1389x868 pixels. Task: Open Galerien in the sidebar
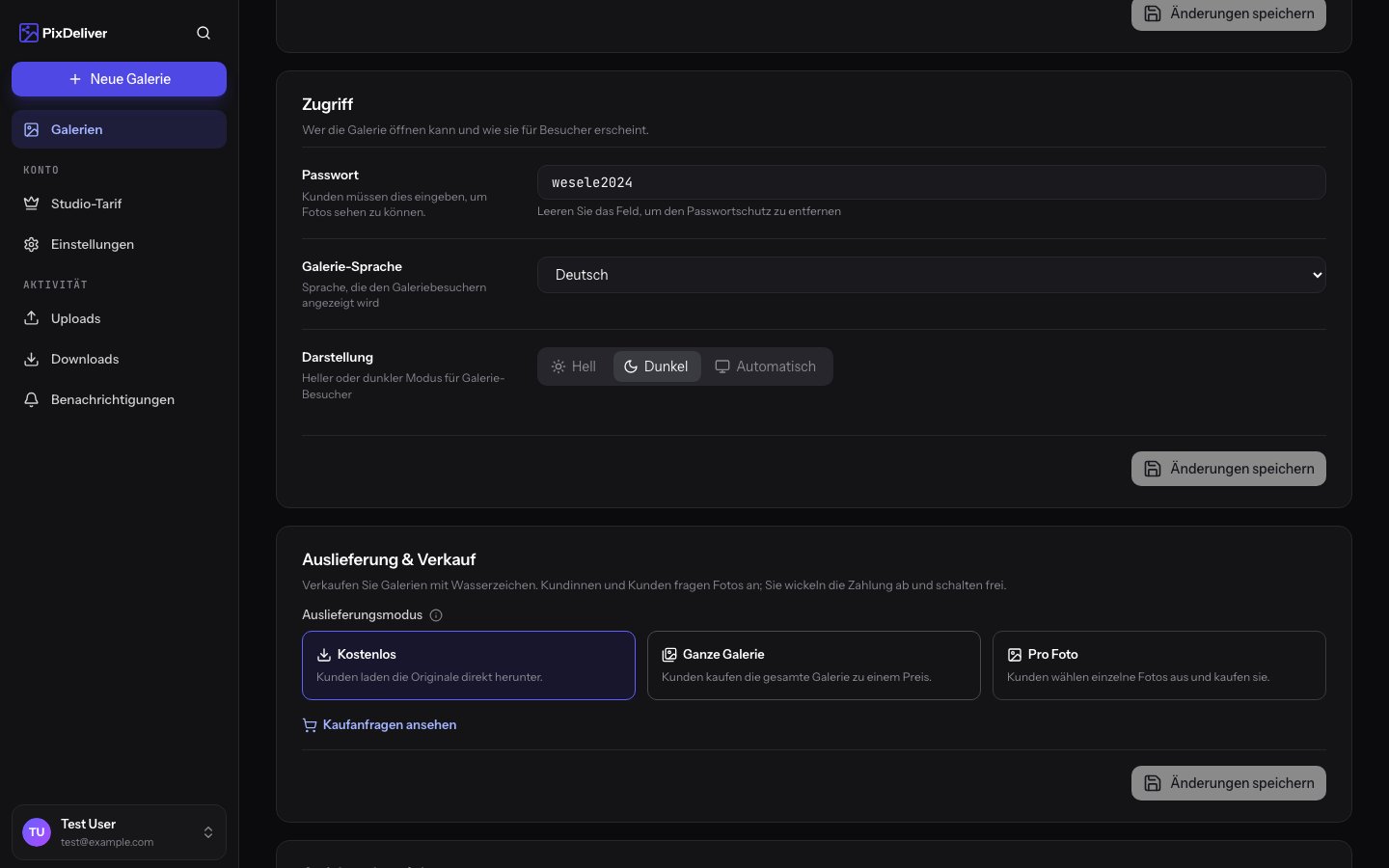(x=119, y=129)
